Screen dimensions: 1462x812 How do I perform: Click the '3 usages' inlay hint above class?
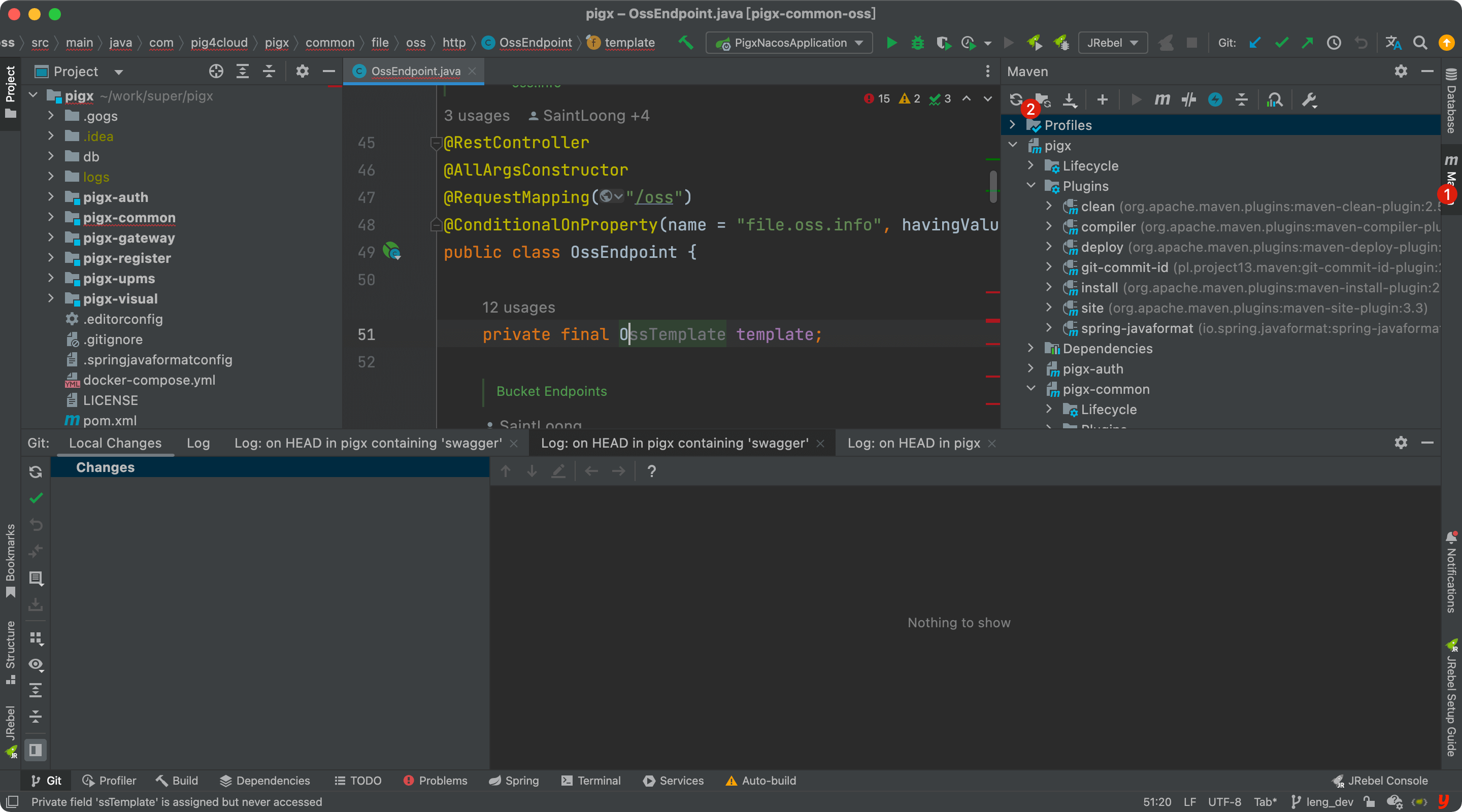pyautogui.click(x=476, y=115)
